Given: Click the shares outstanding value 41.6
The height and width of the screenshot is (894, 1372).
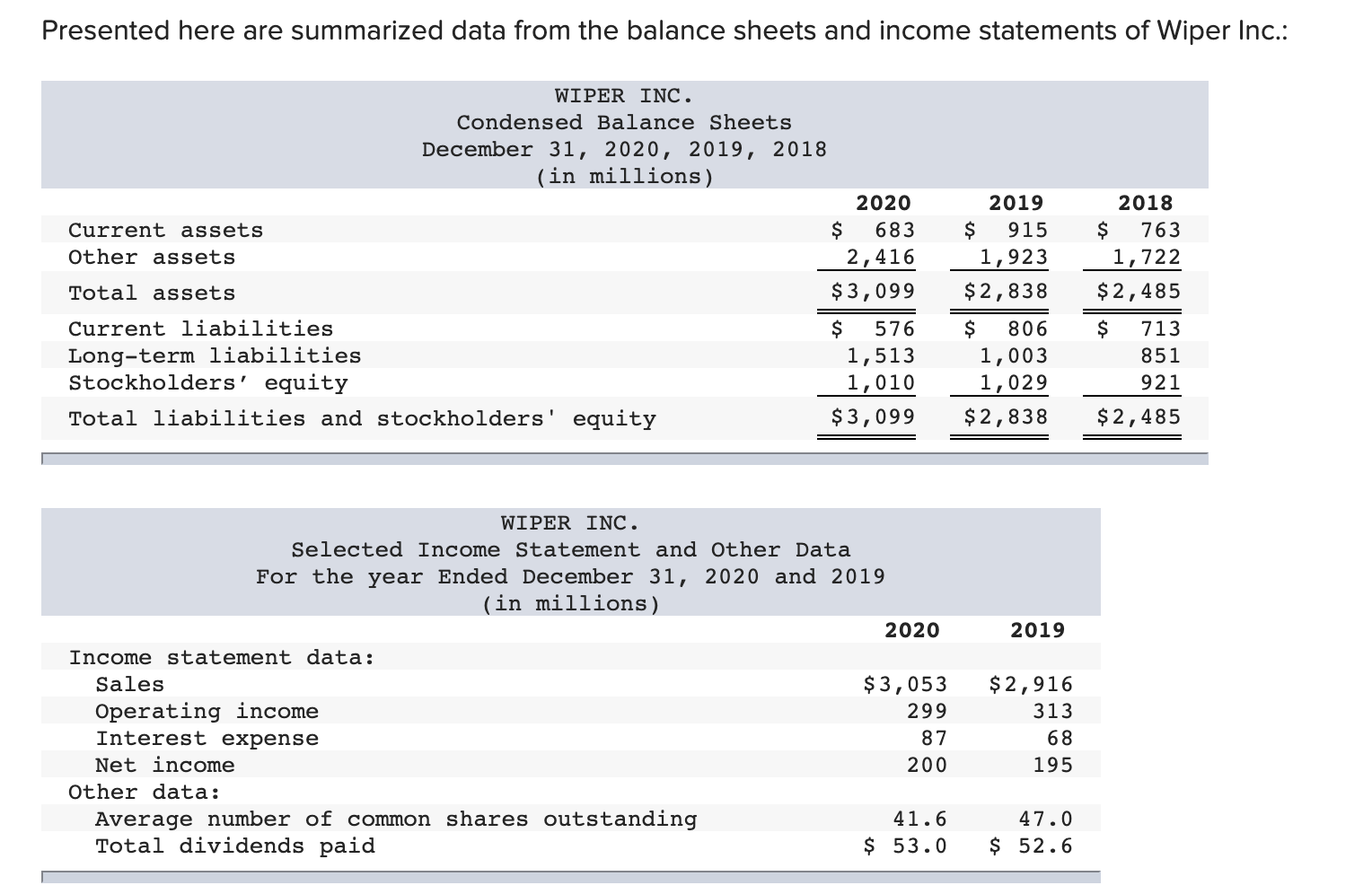Looking at the screenshot, I should click(x=920, y=819).
